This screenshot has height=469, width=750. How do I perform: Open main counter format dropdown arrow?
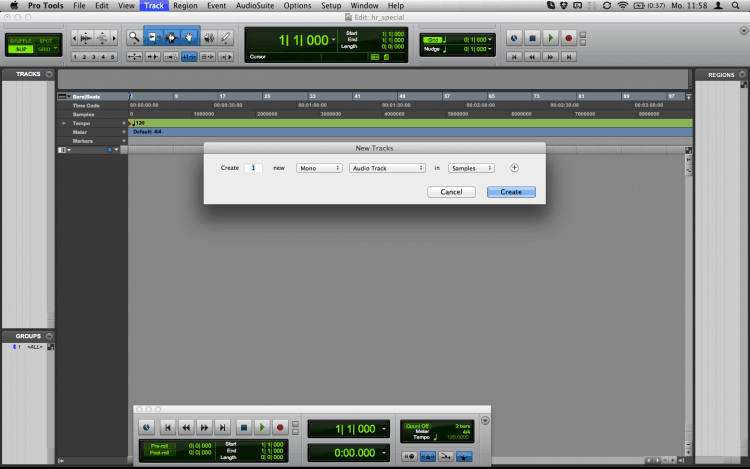[333, 40]
